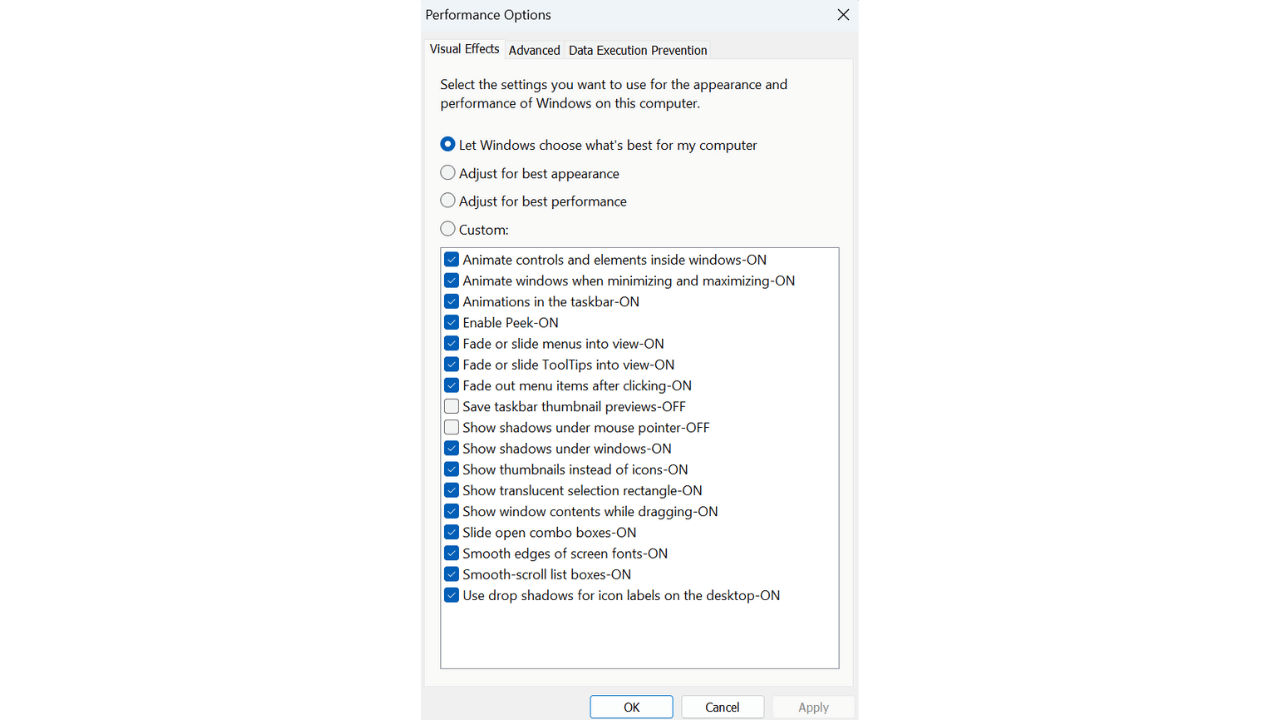This screenshot has width=1280, height=720.
Task: Confirm changes with the OK button
Action: coord(631,707)
